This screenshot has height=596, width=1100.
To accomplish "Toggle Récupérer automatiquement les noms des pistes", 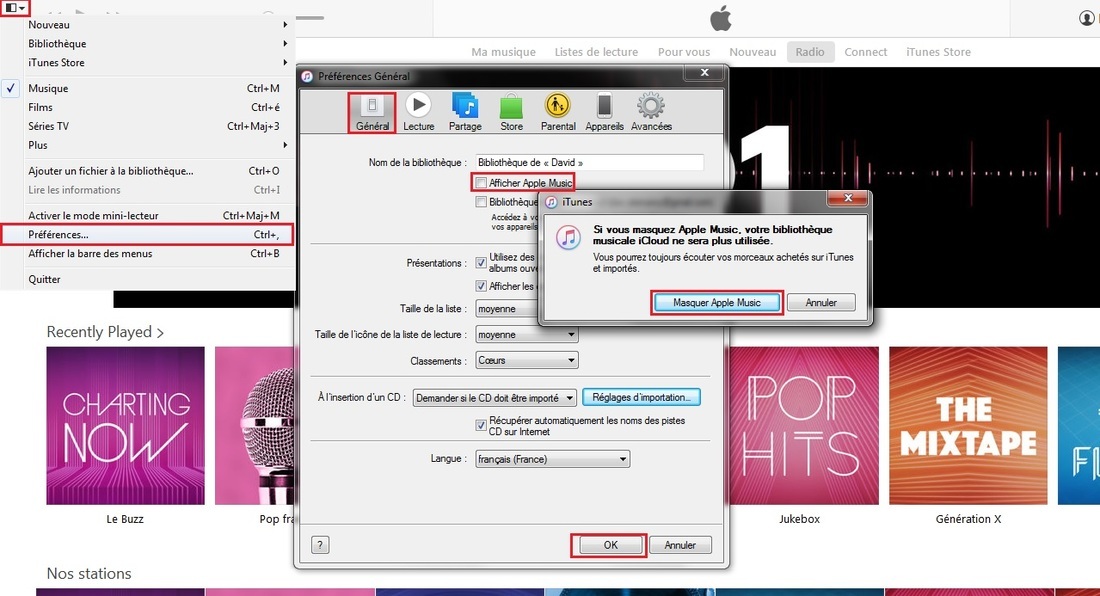I will (481, 425).
